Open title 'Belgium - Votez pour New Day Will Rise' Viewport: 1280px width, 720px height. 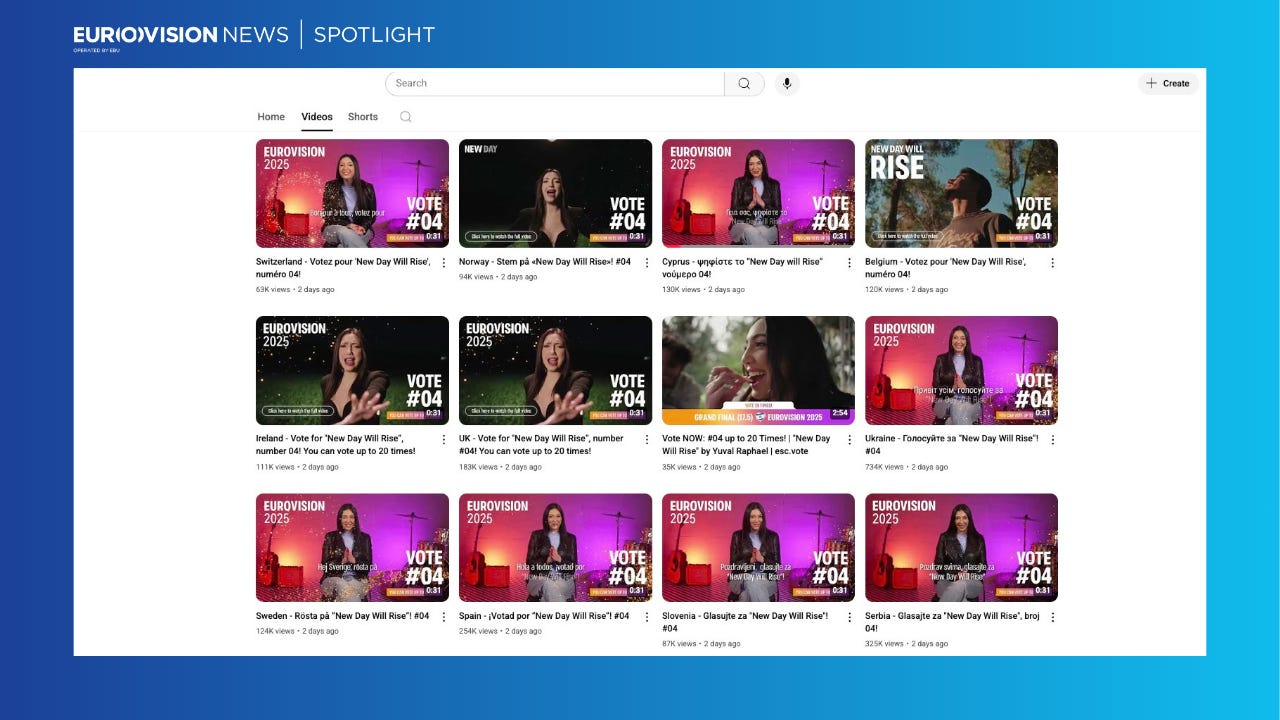(x=946, y=268)
